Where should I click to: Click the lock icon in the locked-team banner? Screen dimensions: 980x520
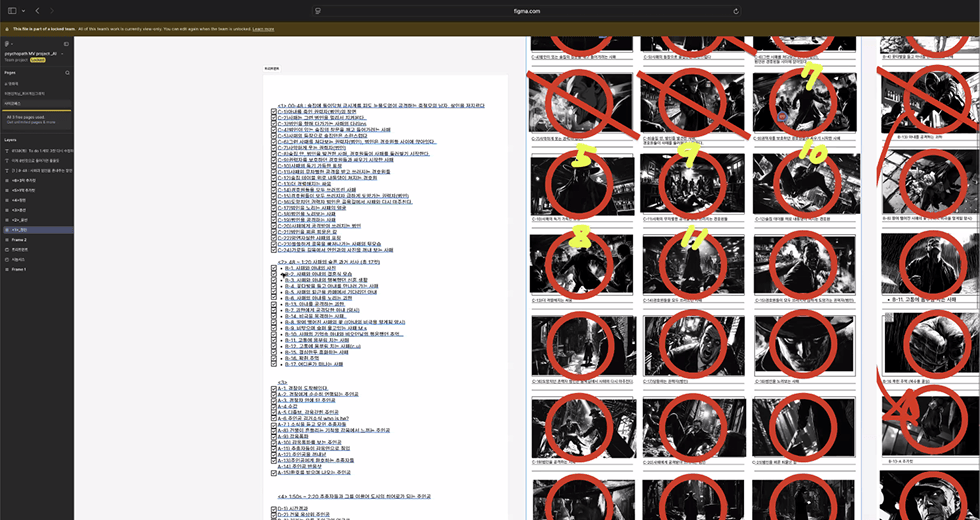[x=7, y=29]
